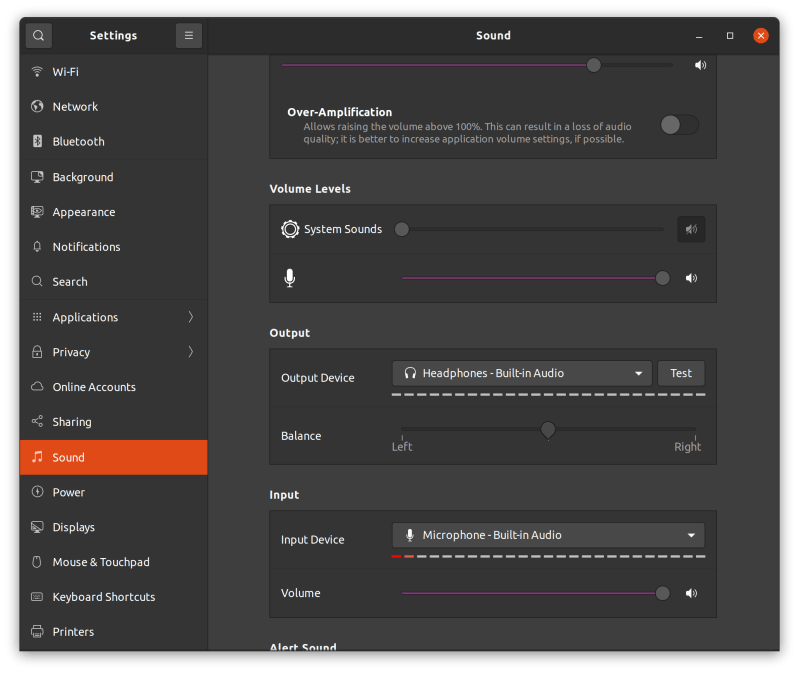799x673 pixels.
Task: Click the Displays icon in the sidebar
Action: tap(37, 527)
